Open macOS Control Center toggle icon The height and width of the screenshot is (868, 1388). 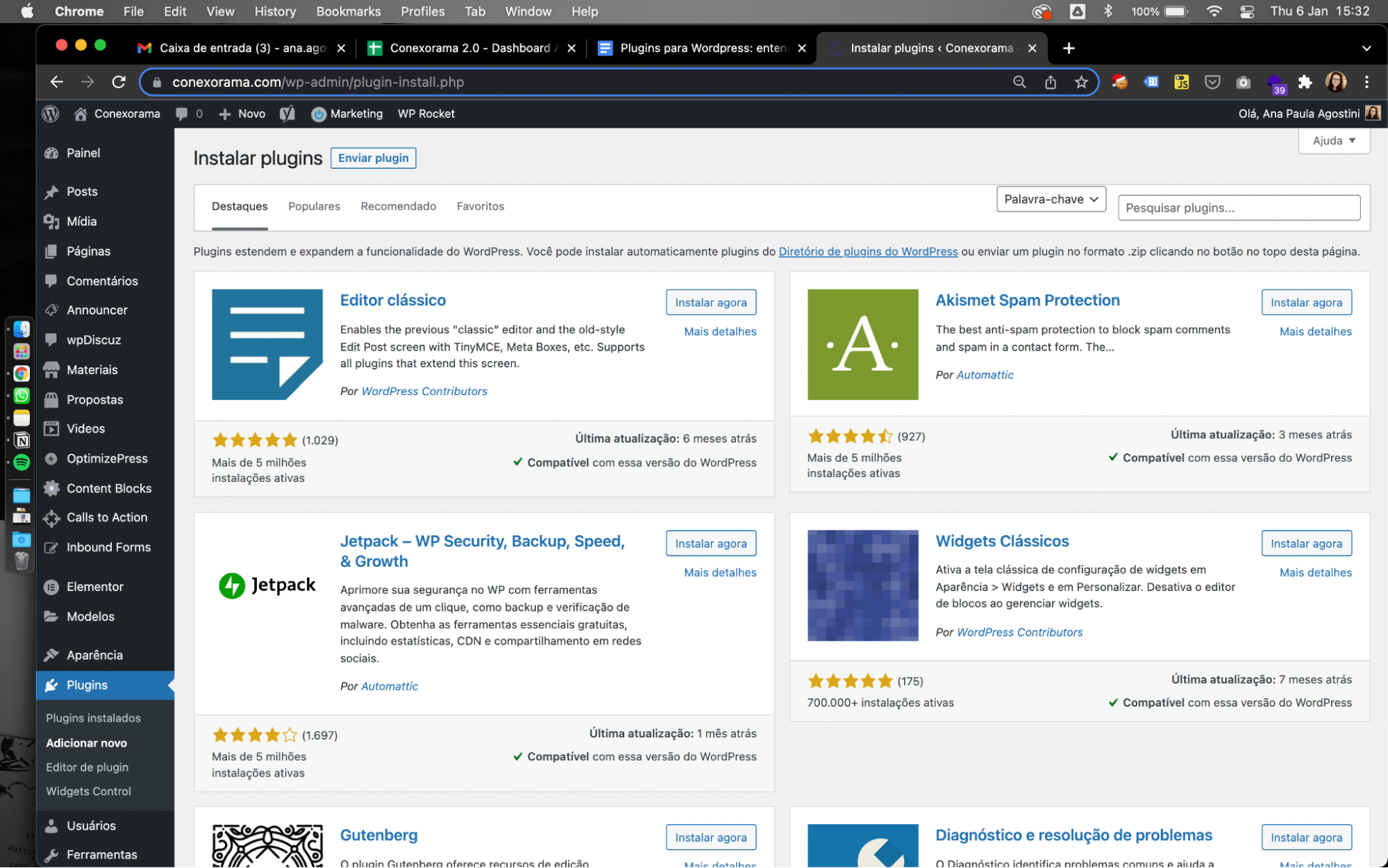tap(1247, 12)
